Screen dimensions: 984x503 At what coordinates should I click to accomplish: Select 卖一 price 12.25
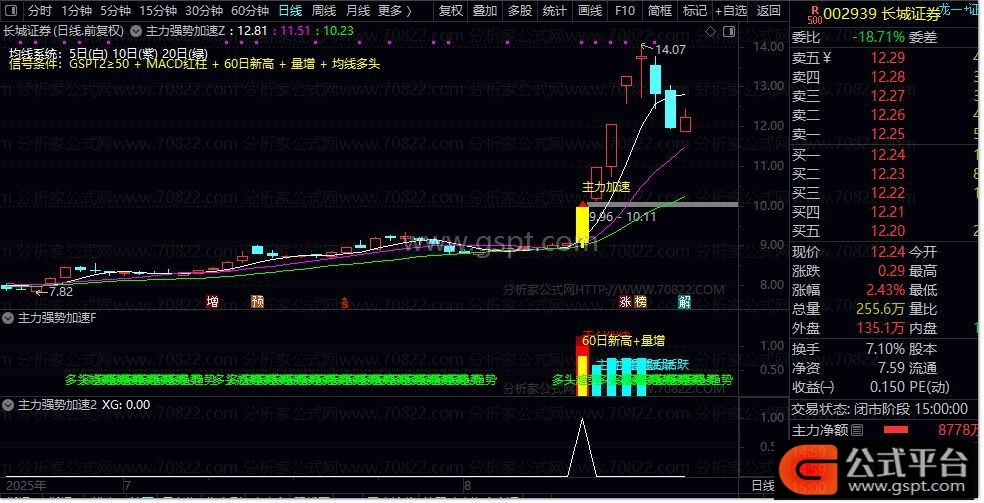click(x=887, y=134)
